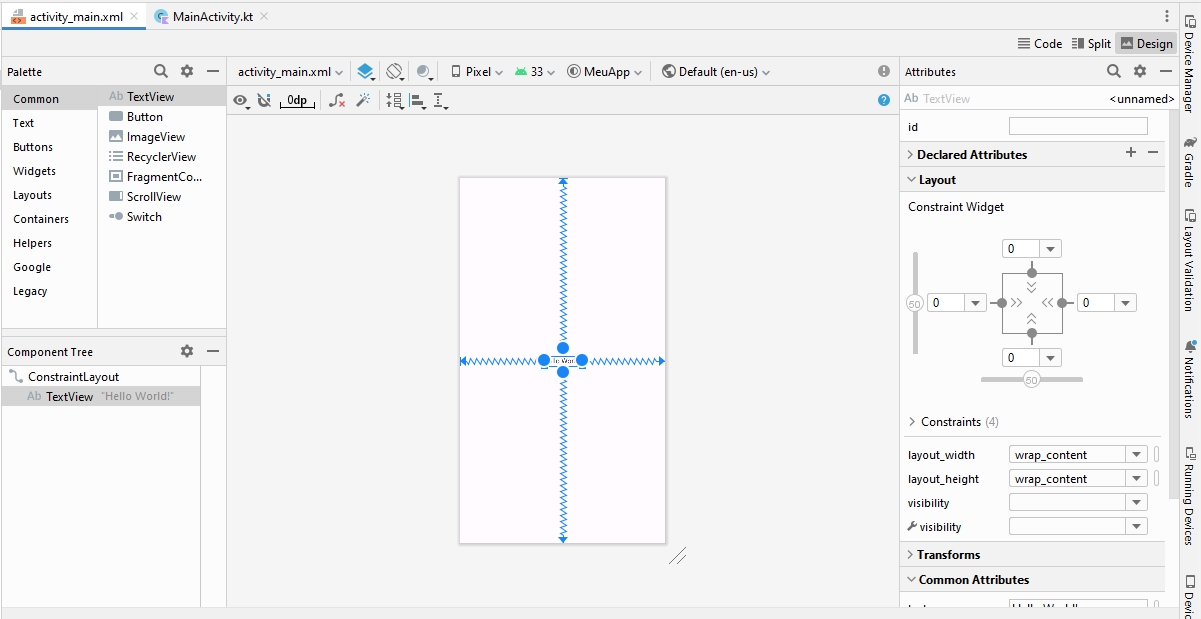The width and height of the screenshot is (1201, 619).
Task: Click the Palette search icon
Action: coord(161,71)
